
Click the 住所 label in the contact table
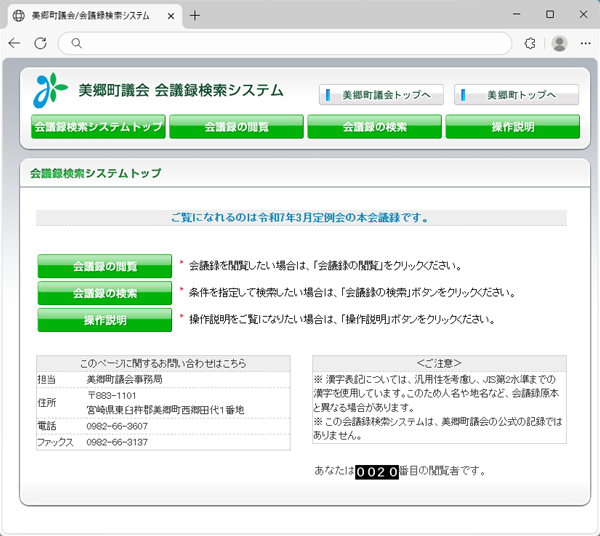[x=47, y=402]
